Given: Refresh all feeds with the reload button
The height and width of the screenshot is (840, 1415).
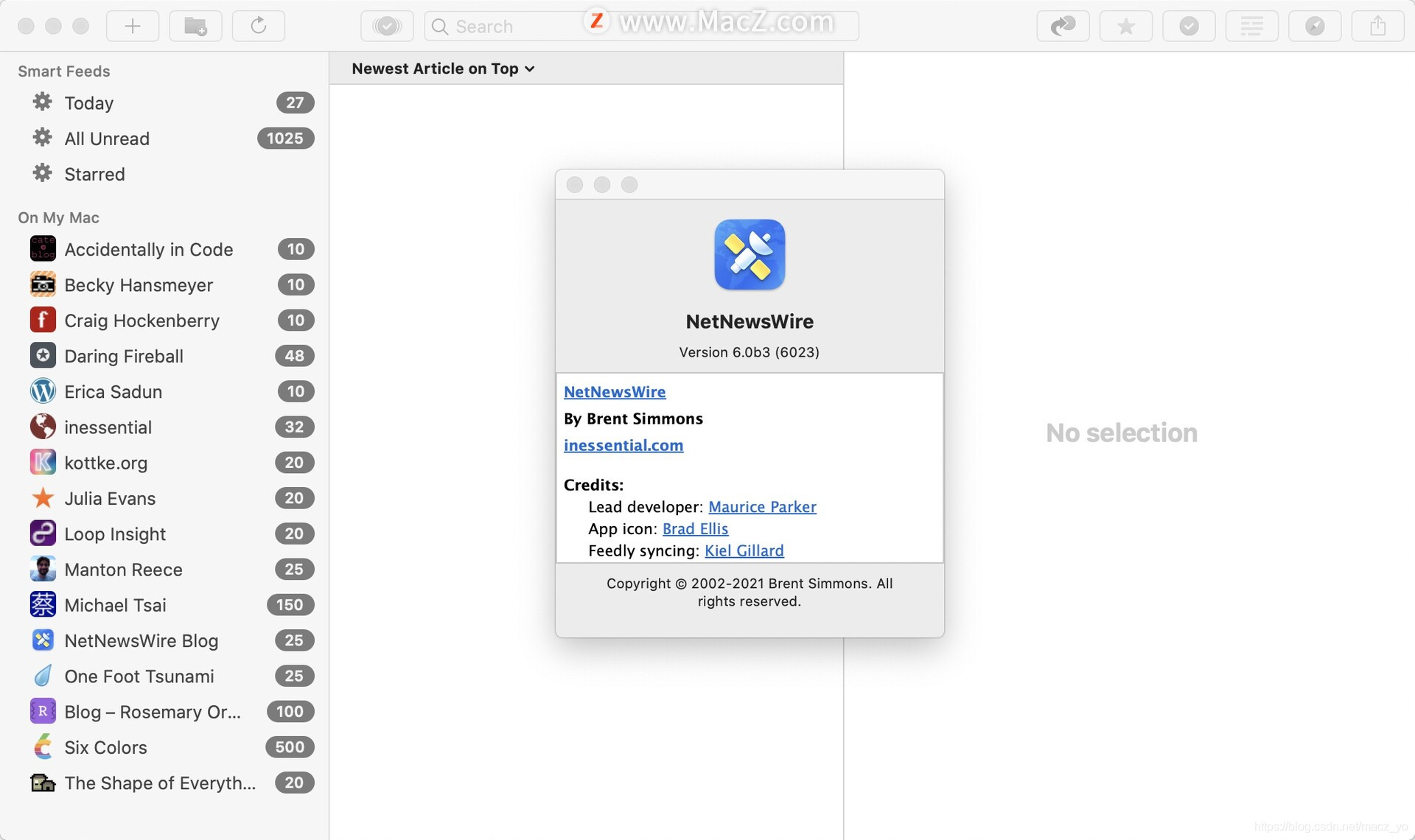Looking at the screenshot, I should 259,27.
